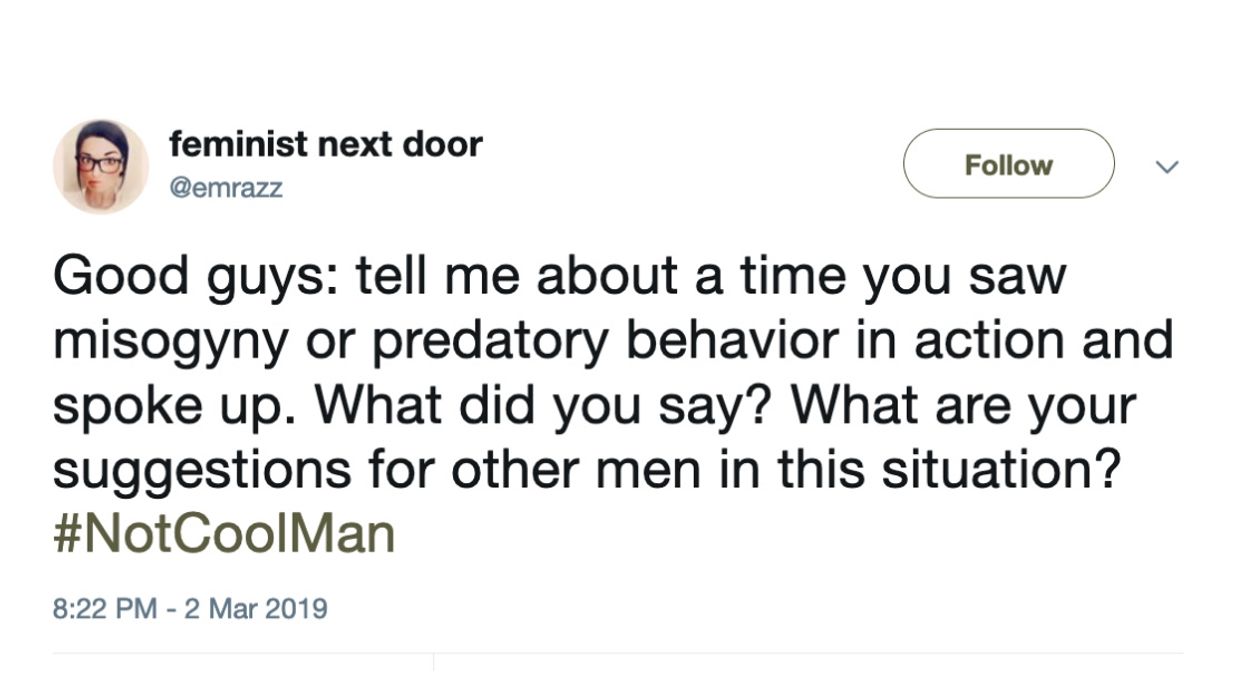Click inside the Follow pill outline
1245x700 pixels.
point(1008,164)
